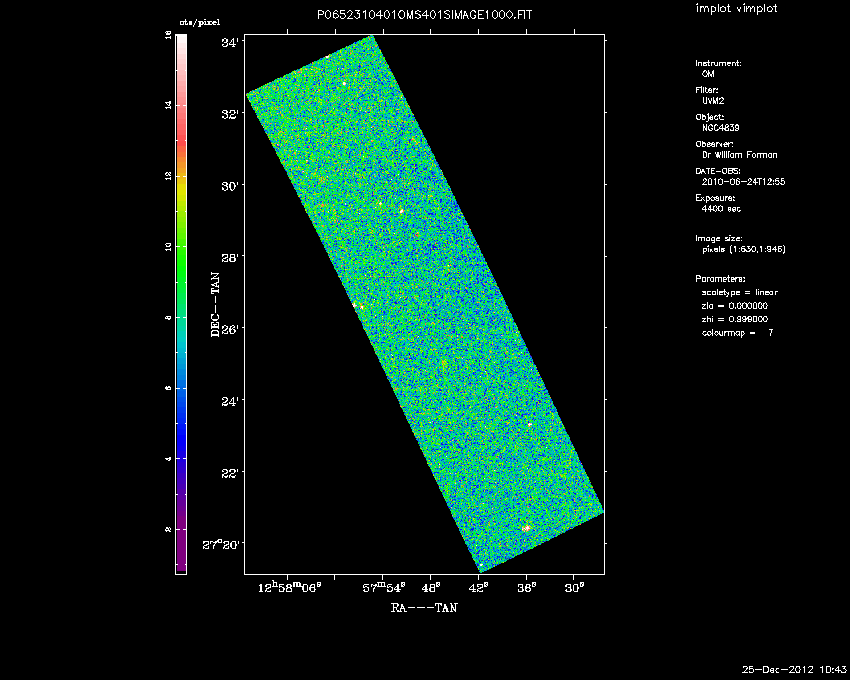This screenshot has height=680, width=850.
Task: Click RA tick label 30s
Action: tap(575, 588)
